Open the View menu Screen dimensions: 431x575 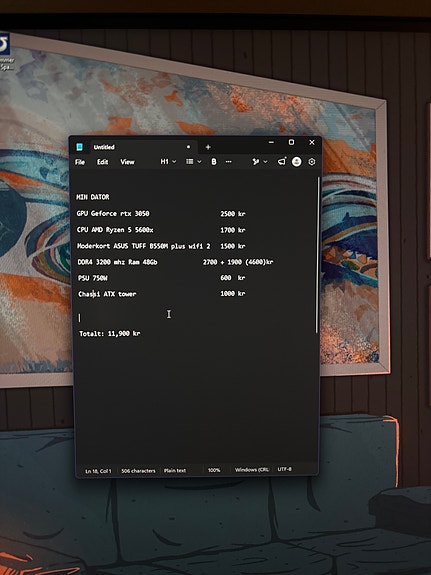pyautogui.click(x=127, y=162)
